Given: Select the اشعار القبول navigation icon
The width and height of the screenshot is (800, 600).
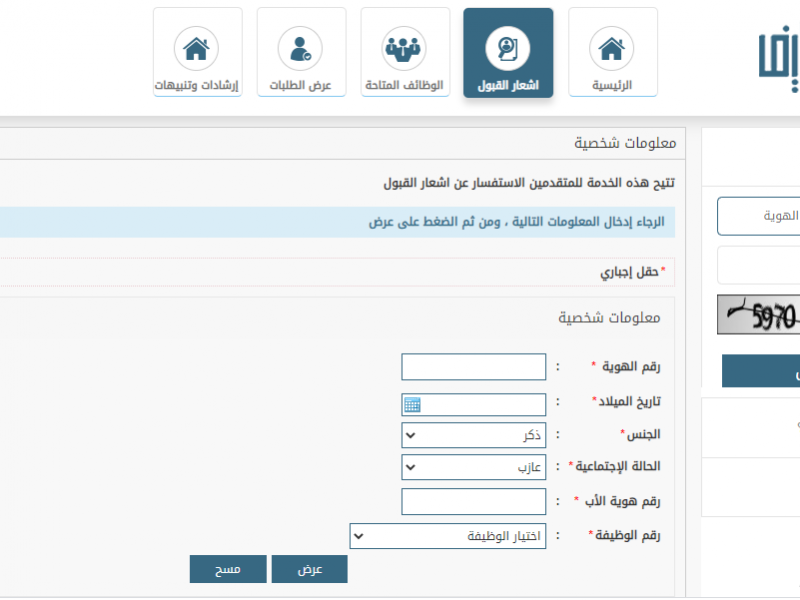Looking at the screenshot, I should click(x=508, y=49).
